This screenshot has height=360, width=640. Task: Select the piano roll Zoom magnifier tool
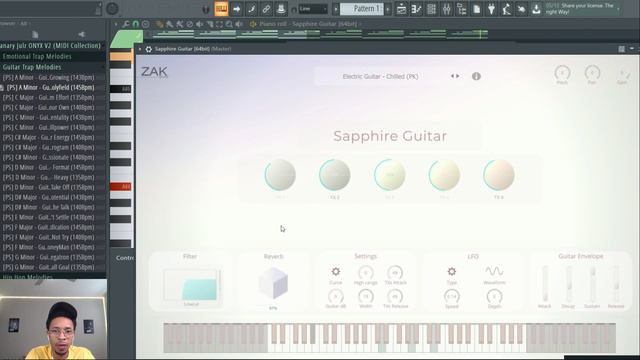coord(229,24)
